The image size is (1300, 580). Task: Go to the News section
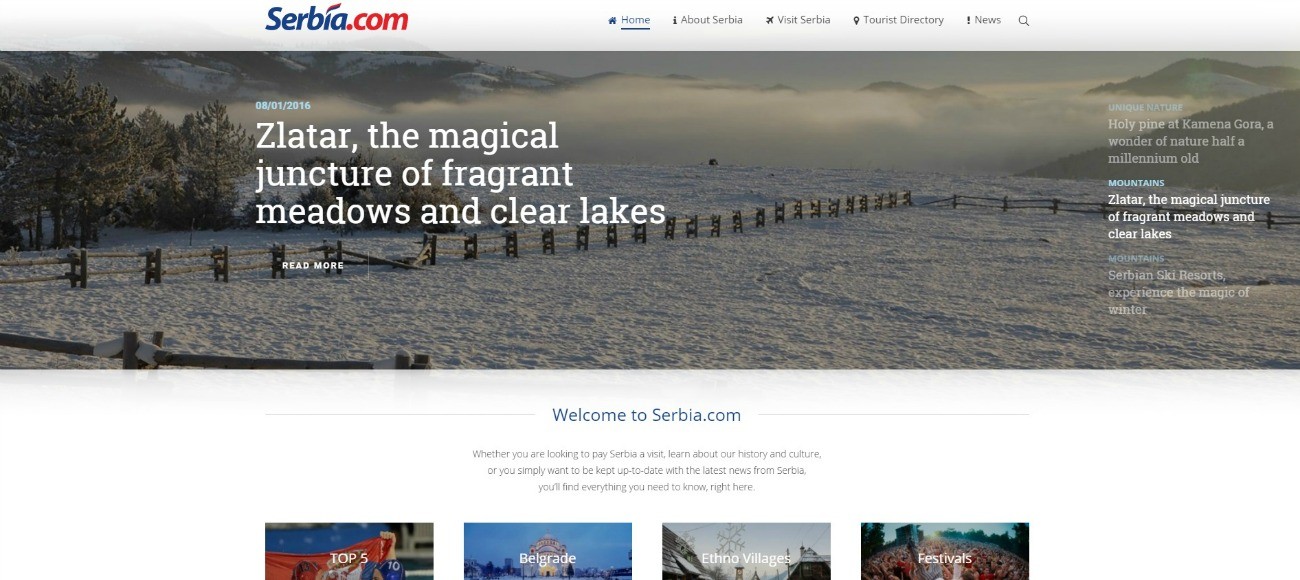click(x=987, y=20)
